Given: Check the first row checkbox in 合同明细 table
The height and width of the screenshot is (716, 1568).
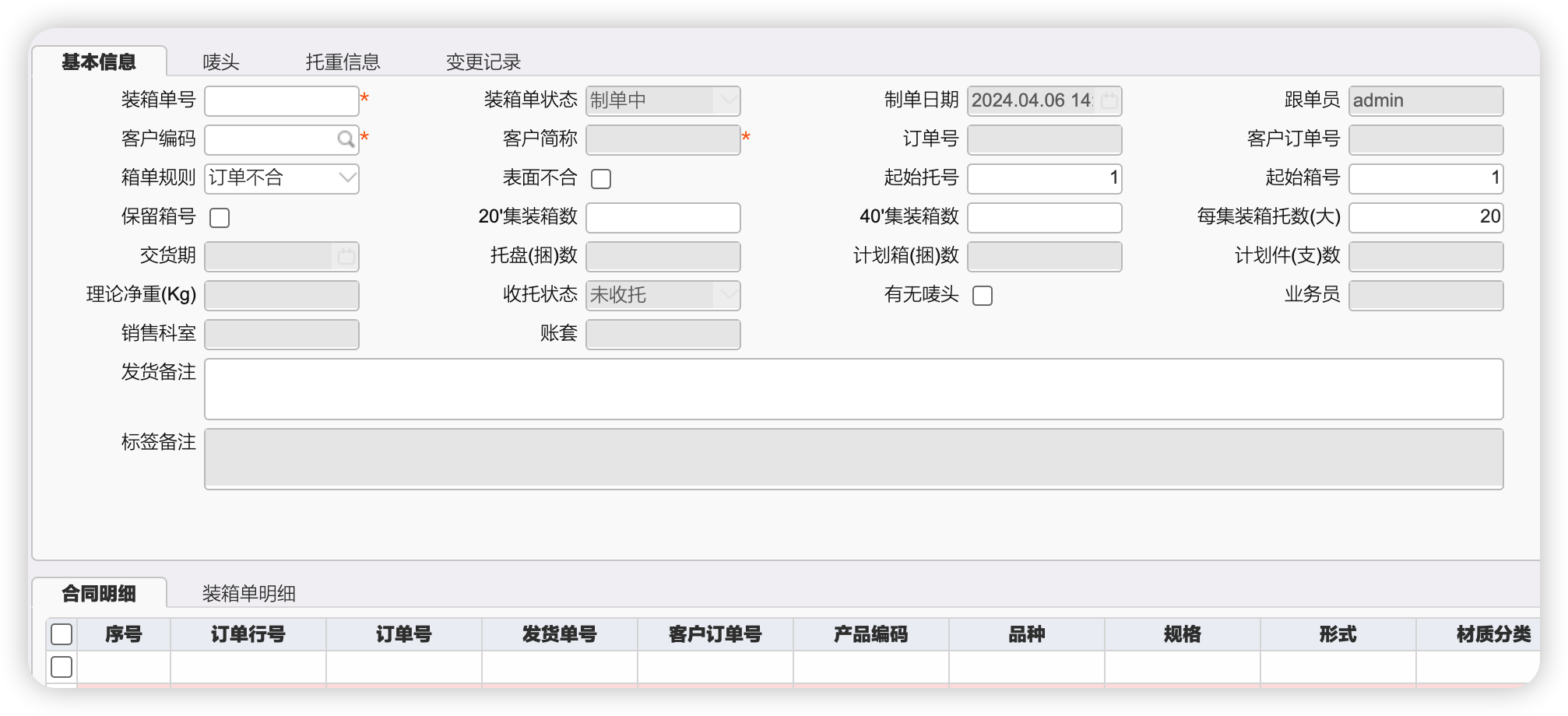Looking at the screenshot, I should 62,667.
